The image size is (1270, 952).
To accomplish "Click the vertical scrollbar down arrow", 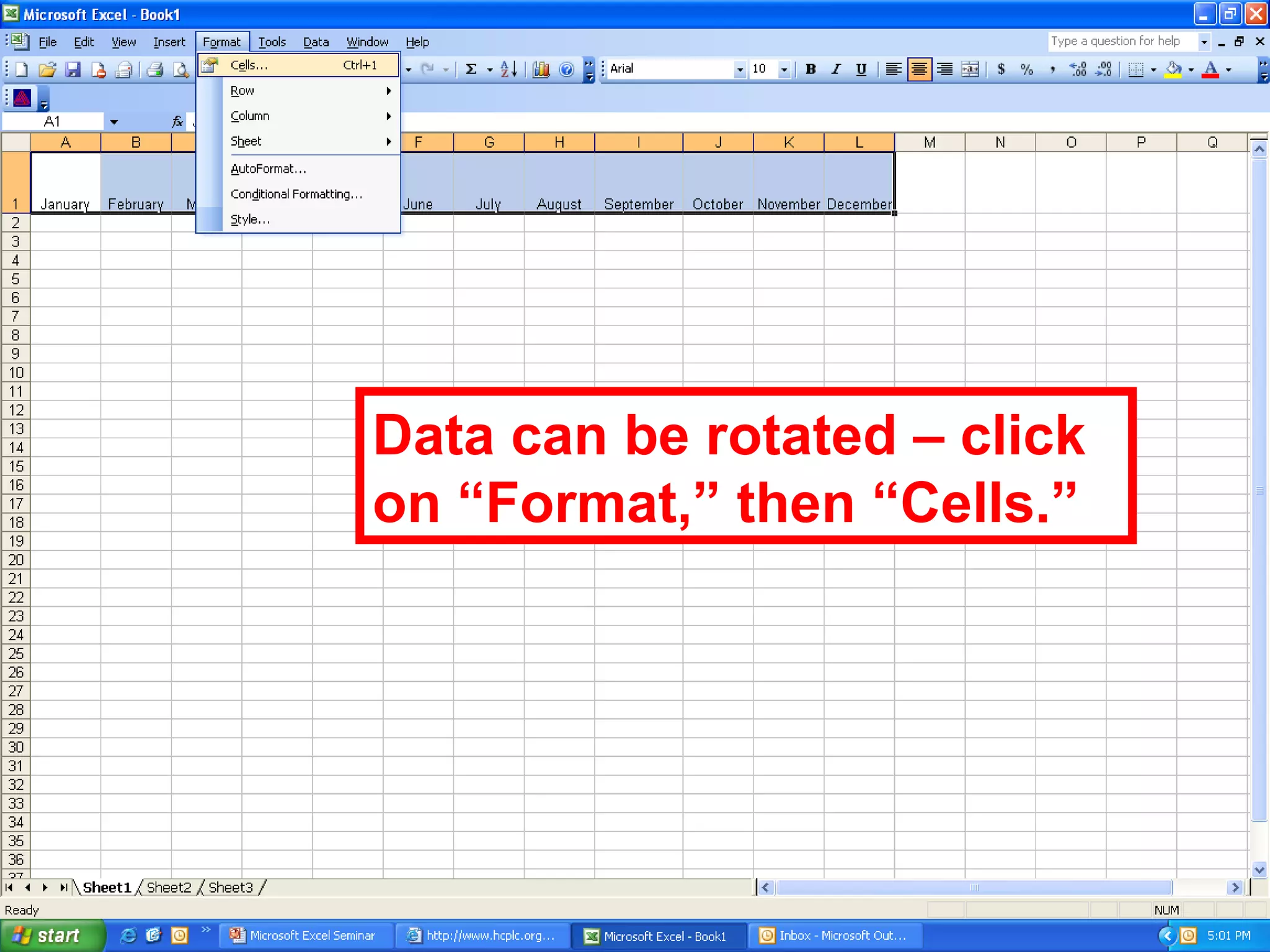I will 1259,869.
